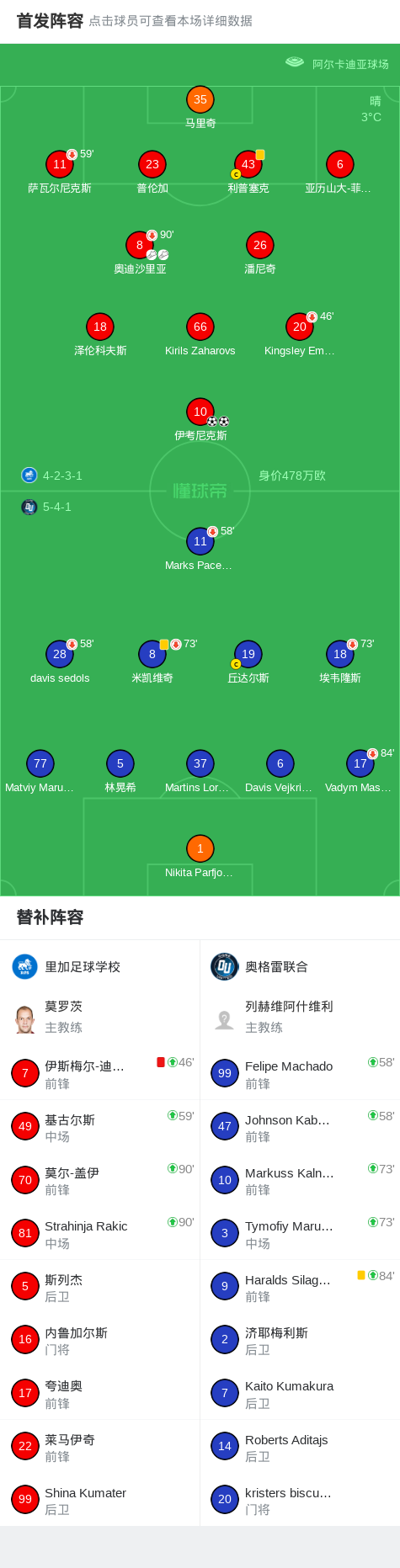Open goalkeeper number 35 马里奇 player icon

(200, 99)
